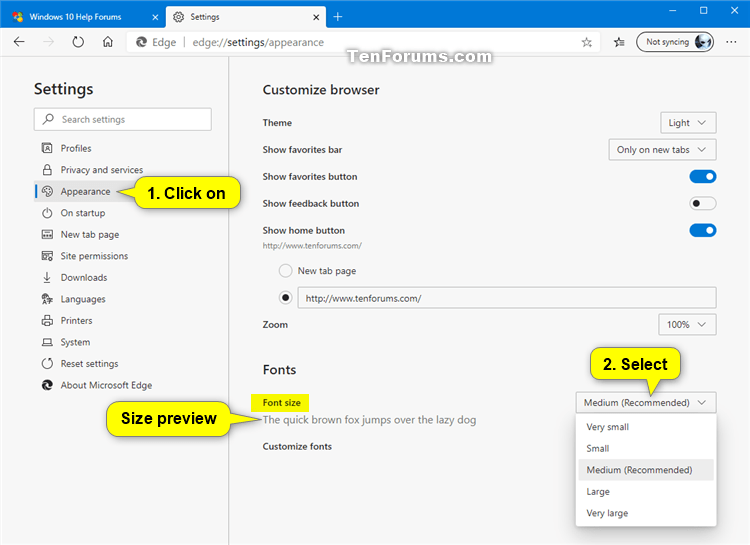Screen dimensions: 750x545
Task: Select the custom URL radio button
Action: (286, 298)
